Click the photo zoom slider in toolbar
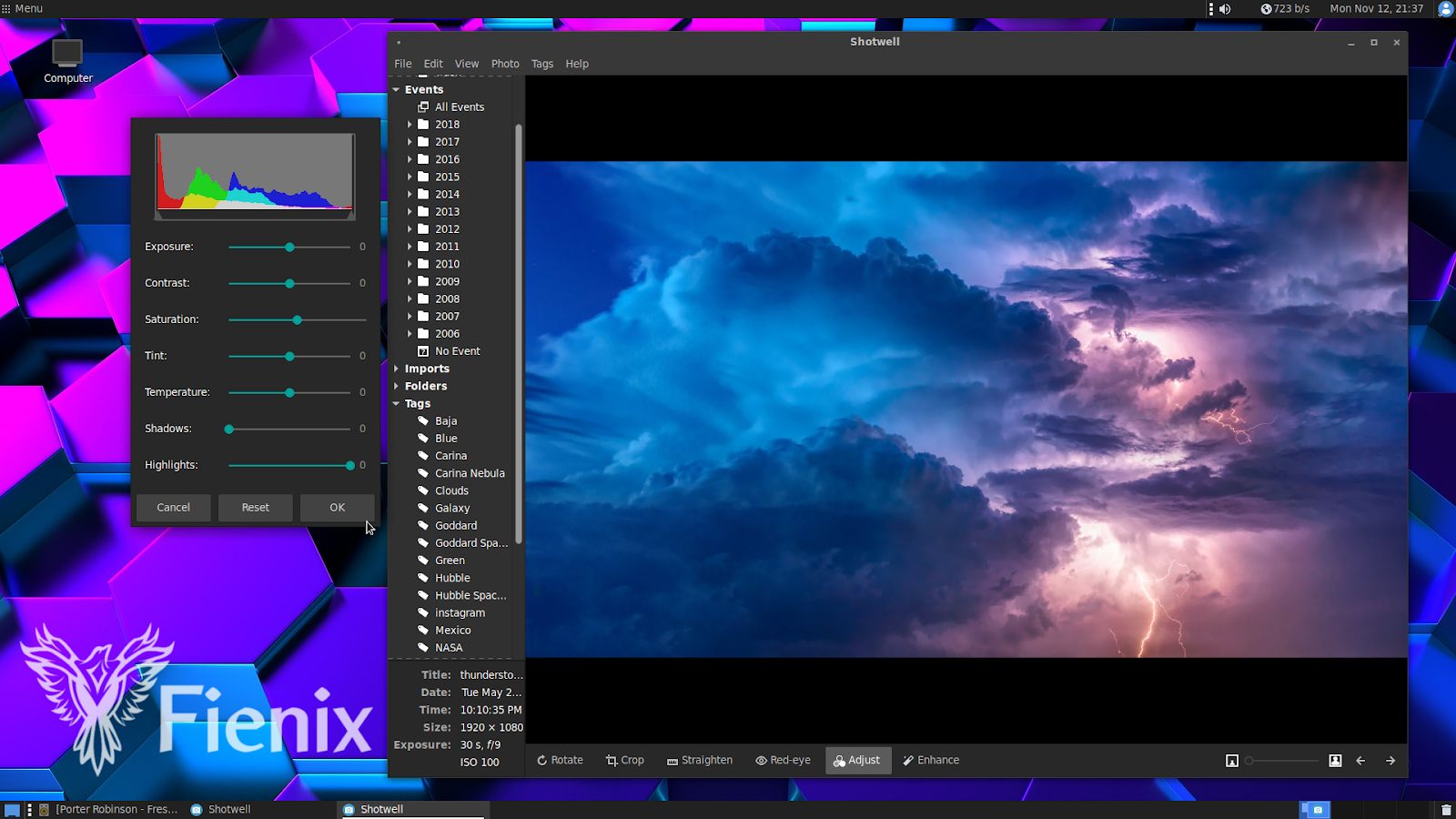The width and height of the screenshot is (1456, 819). (x=1283, y=761)
